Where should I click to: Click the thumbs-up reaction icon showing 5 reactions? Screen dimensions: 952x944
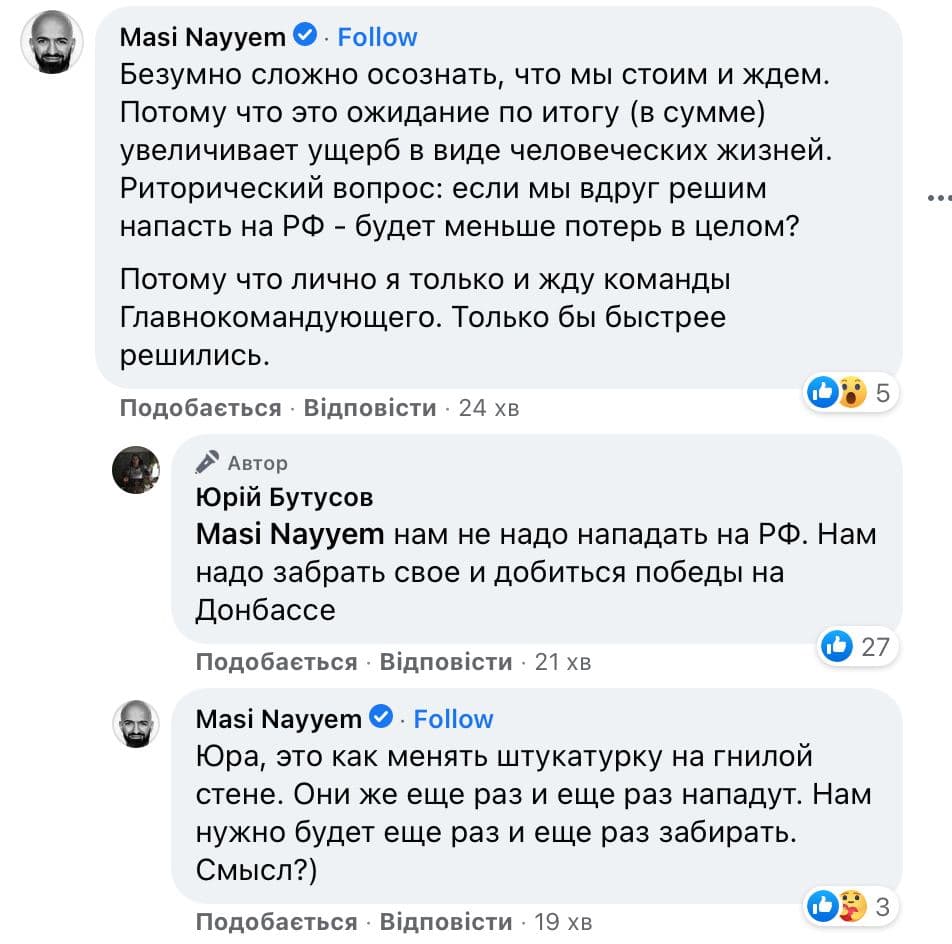point(823,393)
